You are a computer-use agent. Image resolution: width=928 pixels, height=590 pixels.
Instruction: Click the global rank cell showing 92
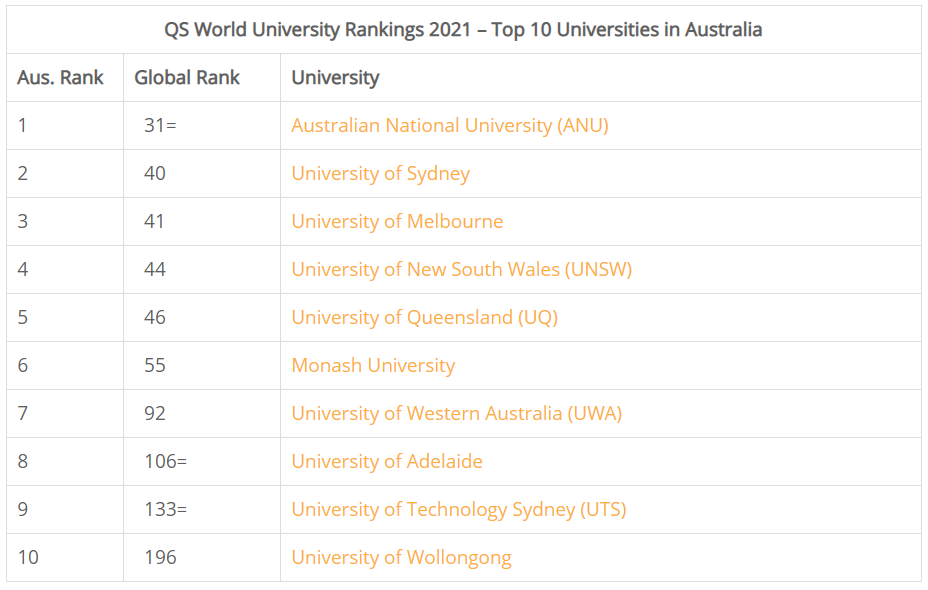(x=155, y=414)
